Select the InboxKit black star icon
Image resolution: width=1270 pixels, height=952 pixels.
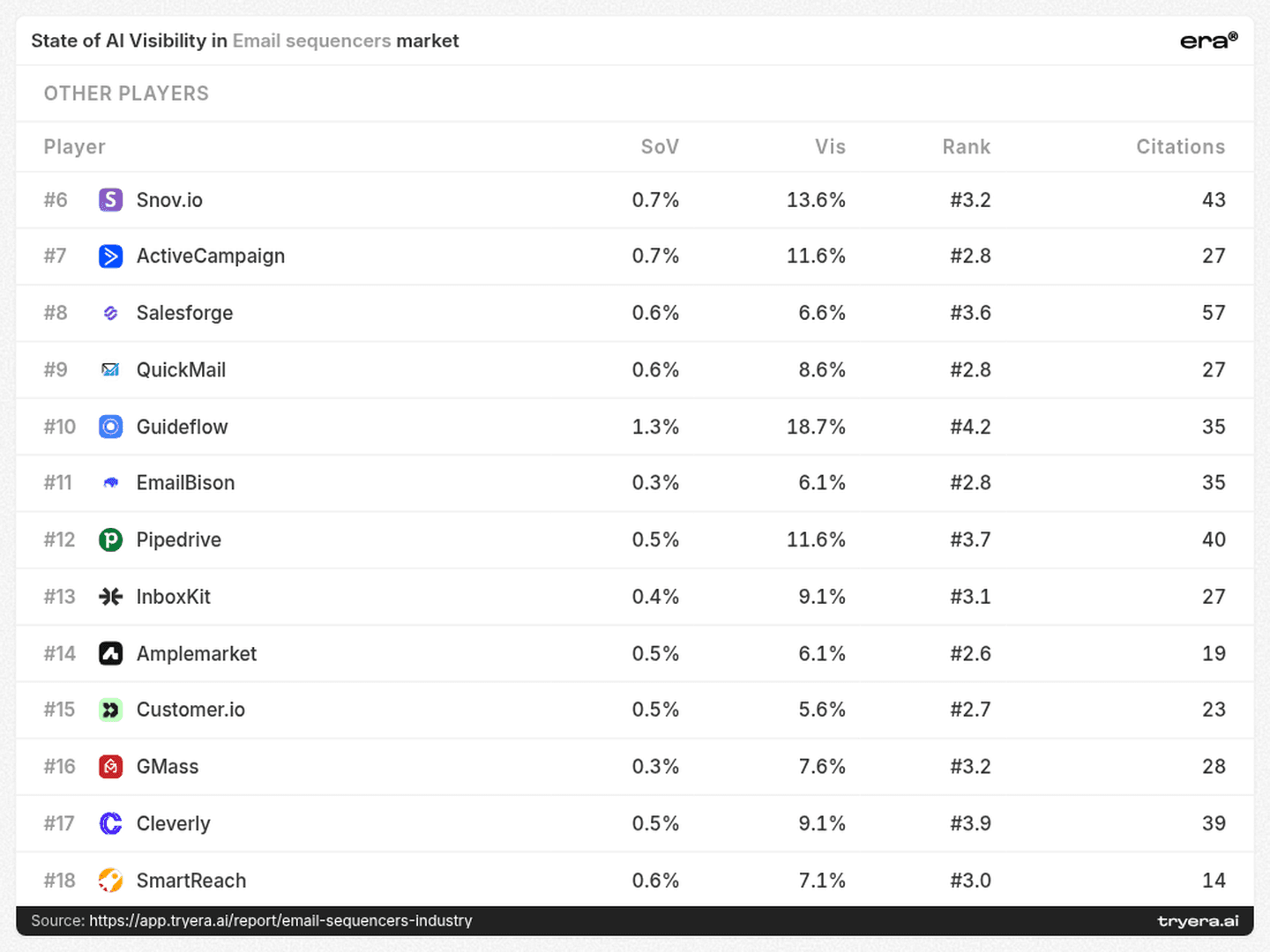coord(110,597)
